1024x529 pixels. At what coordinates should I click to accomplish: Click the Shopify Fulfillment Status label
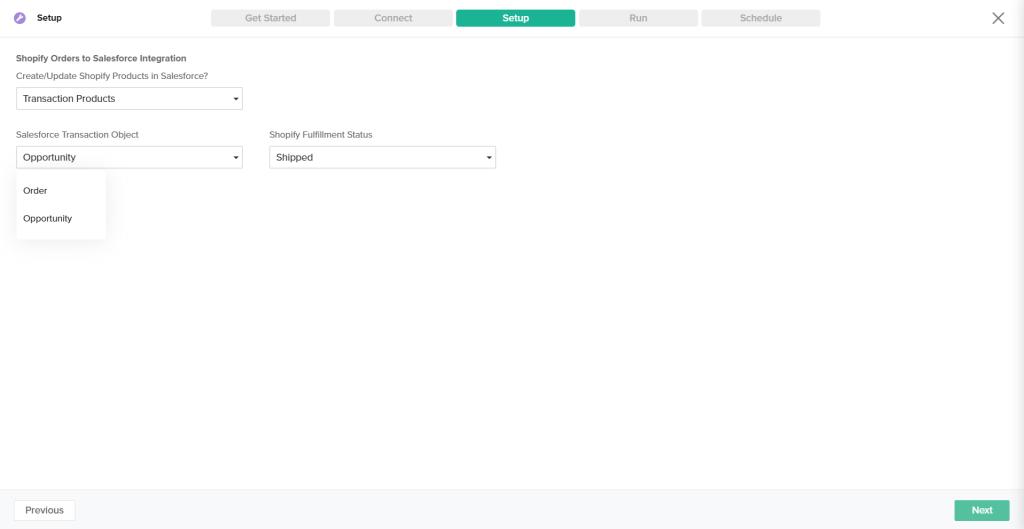pos(321,135)
